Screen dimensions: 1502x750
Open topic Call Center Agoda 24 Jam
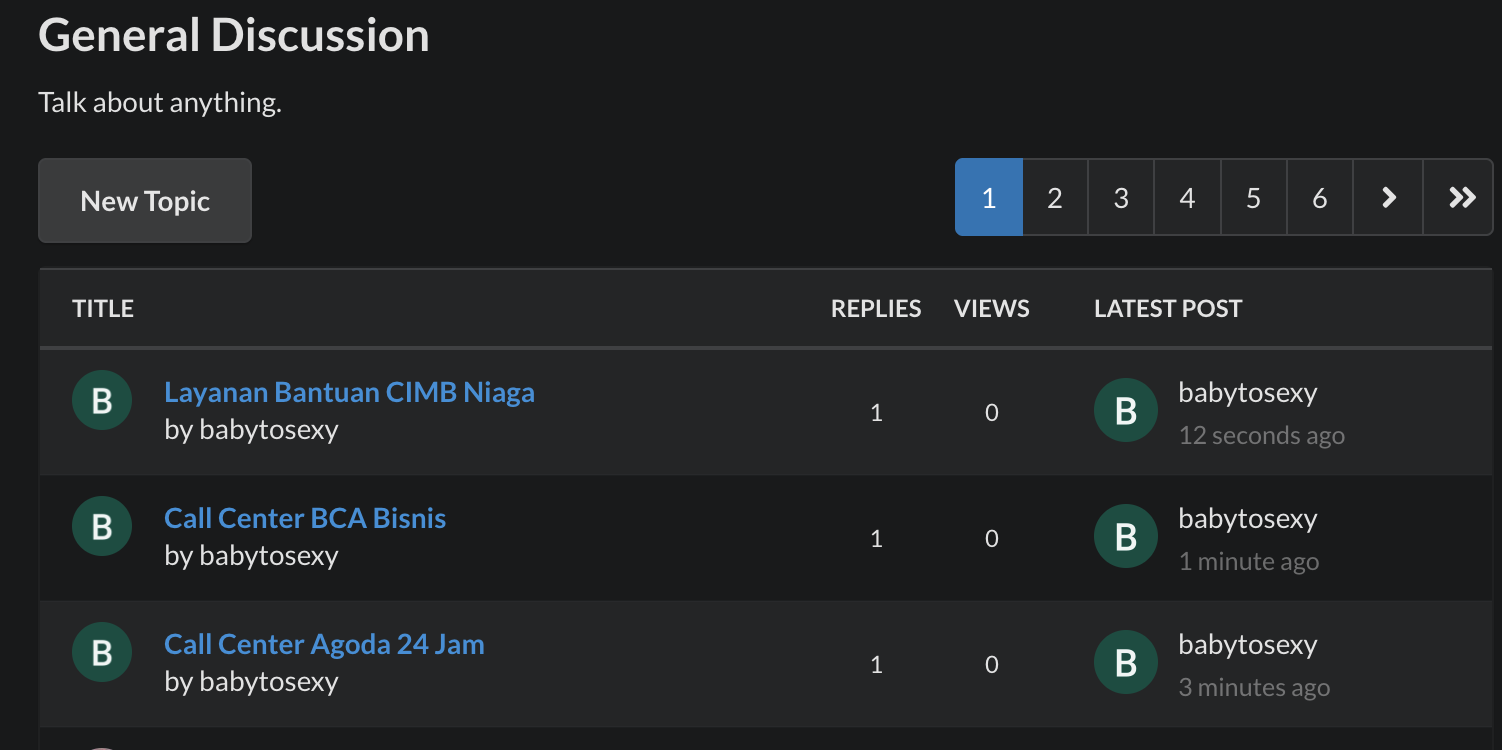[x=324, y=644]
